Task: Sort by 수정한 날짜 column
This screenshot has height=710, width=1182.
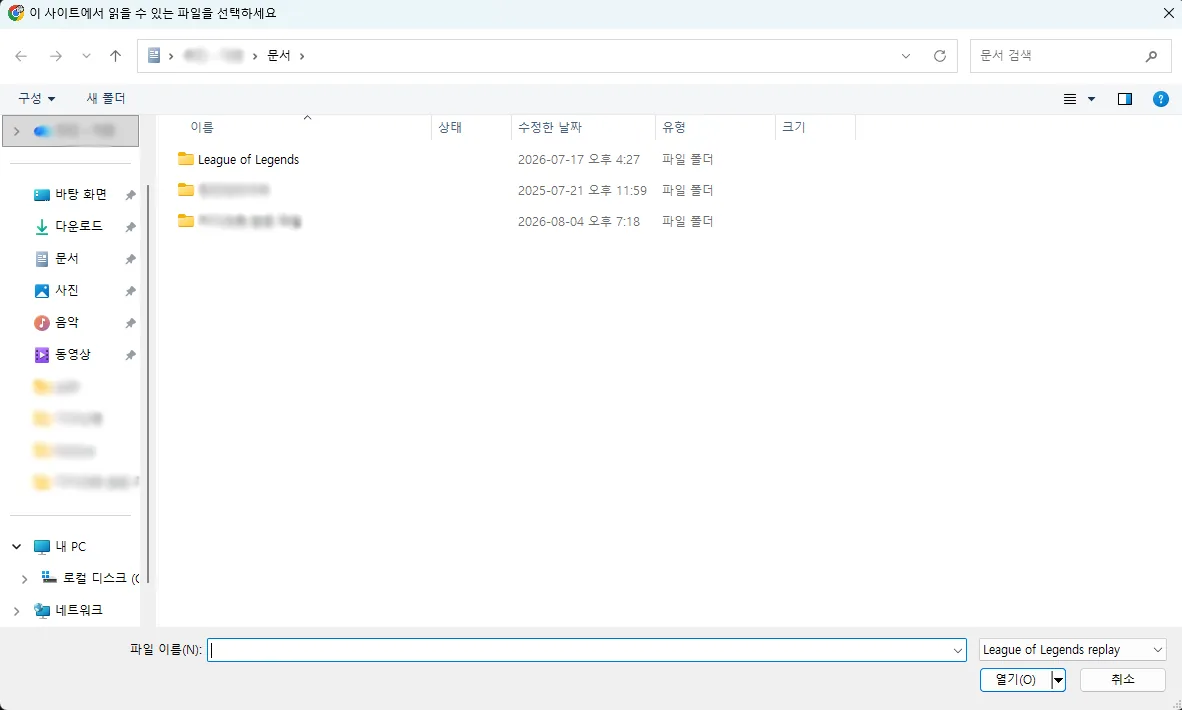Action: [583, 127]
